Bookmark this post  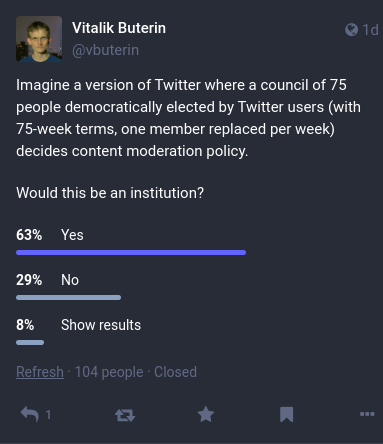click(287, 414)
